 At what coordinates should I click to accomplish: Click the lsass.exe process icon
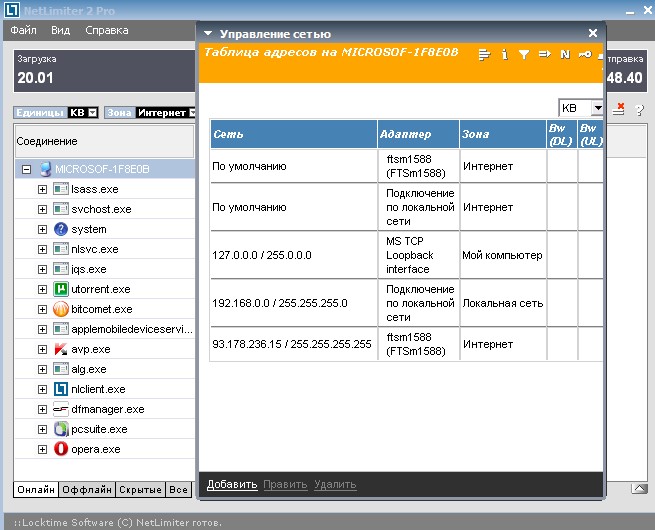[x=61, y=189]
